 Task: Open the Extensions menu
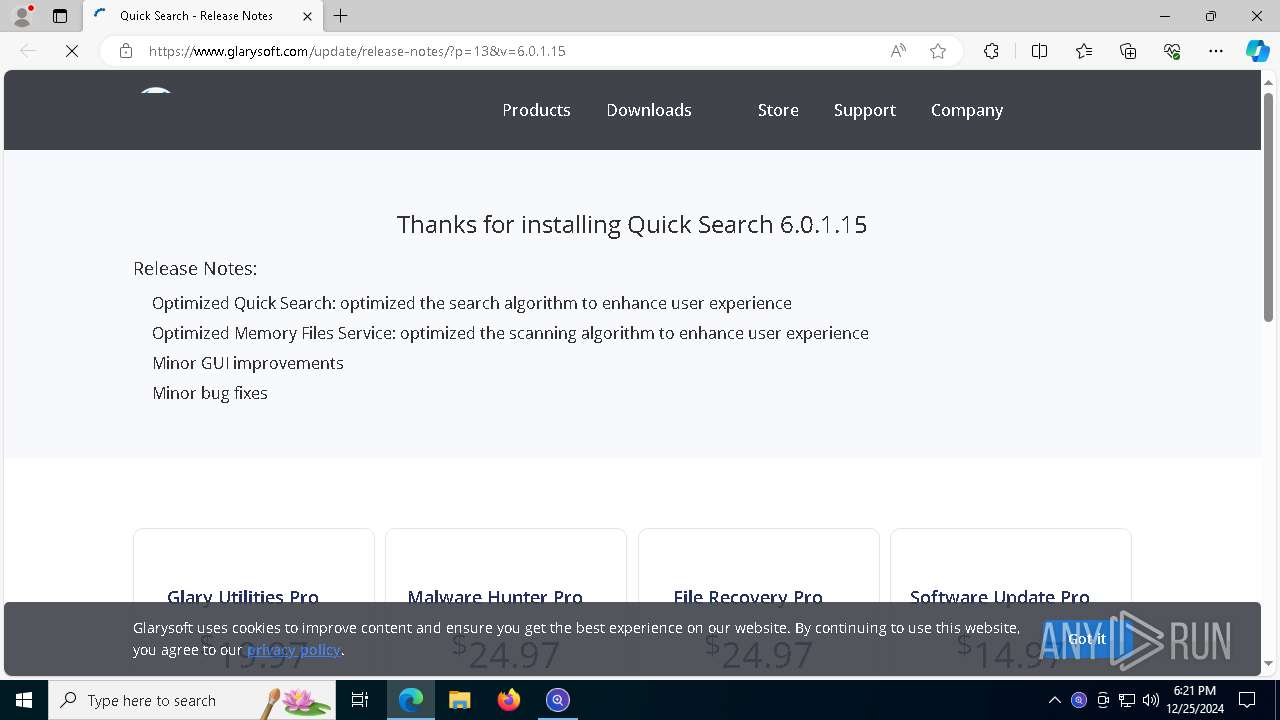click(991, 51)
